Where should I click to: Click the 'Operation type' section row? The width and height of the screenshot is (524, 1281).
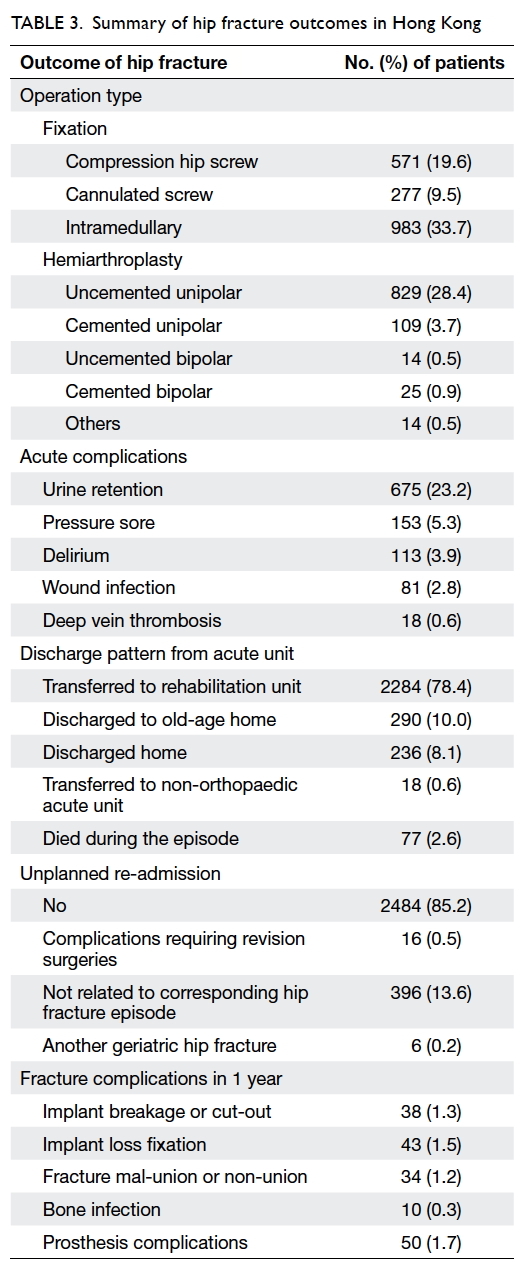[262, 96]
